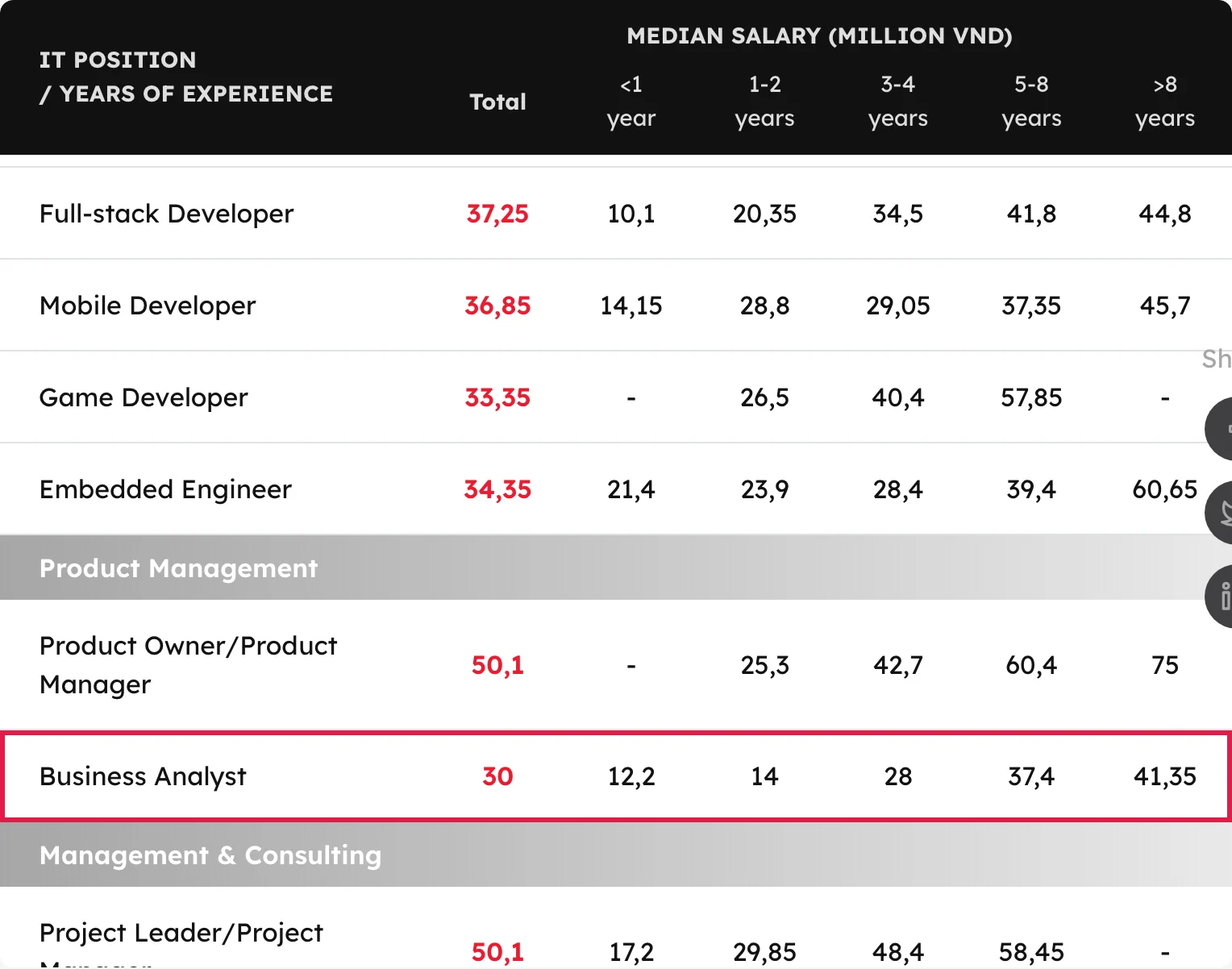Click the value '45,7' in Mobile Developer row
1232x969 pixels.
pos(1165,306)
